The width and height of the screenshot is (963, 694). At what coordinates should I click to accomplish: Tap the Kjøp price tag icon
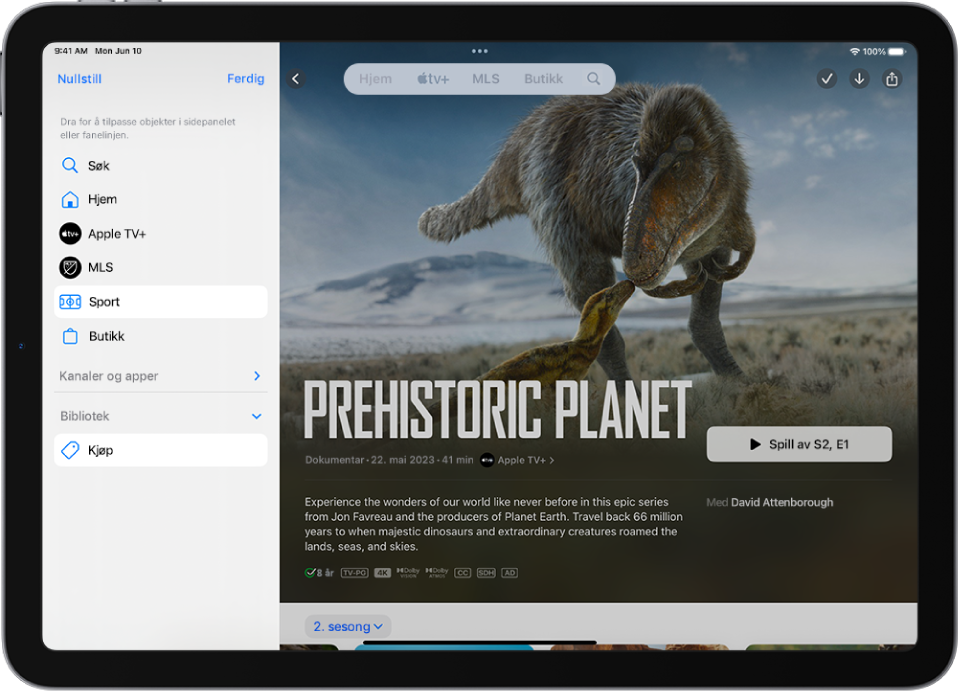pos(70,451)
